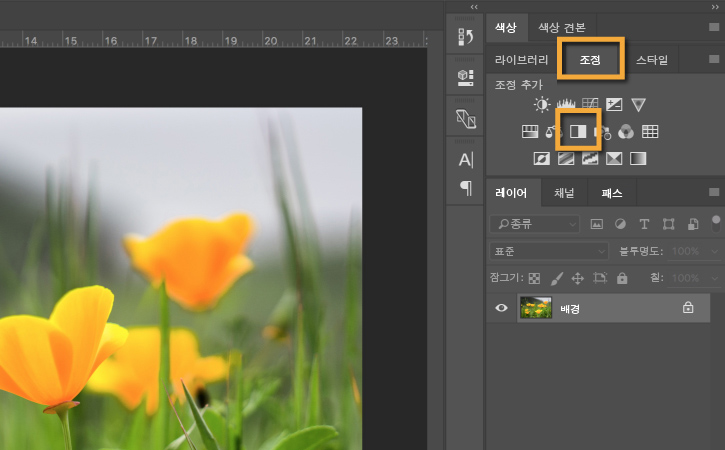Add a Curves adjustment layer
725x450 pixels.
[590, 105]
